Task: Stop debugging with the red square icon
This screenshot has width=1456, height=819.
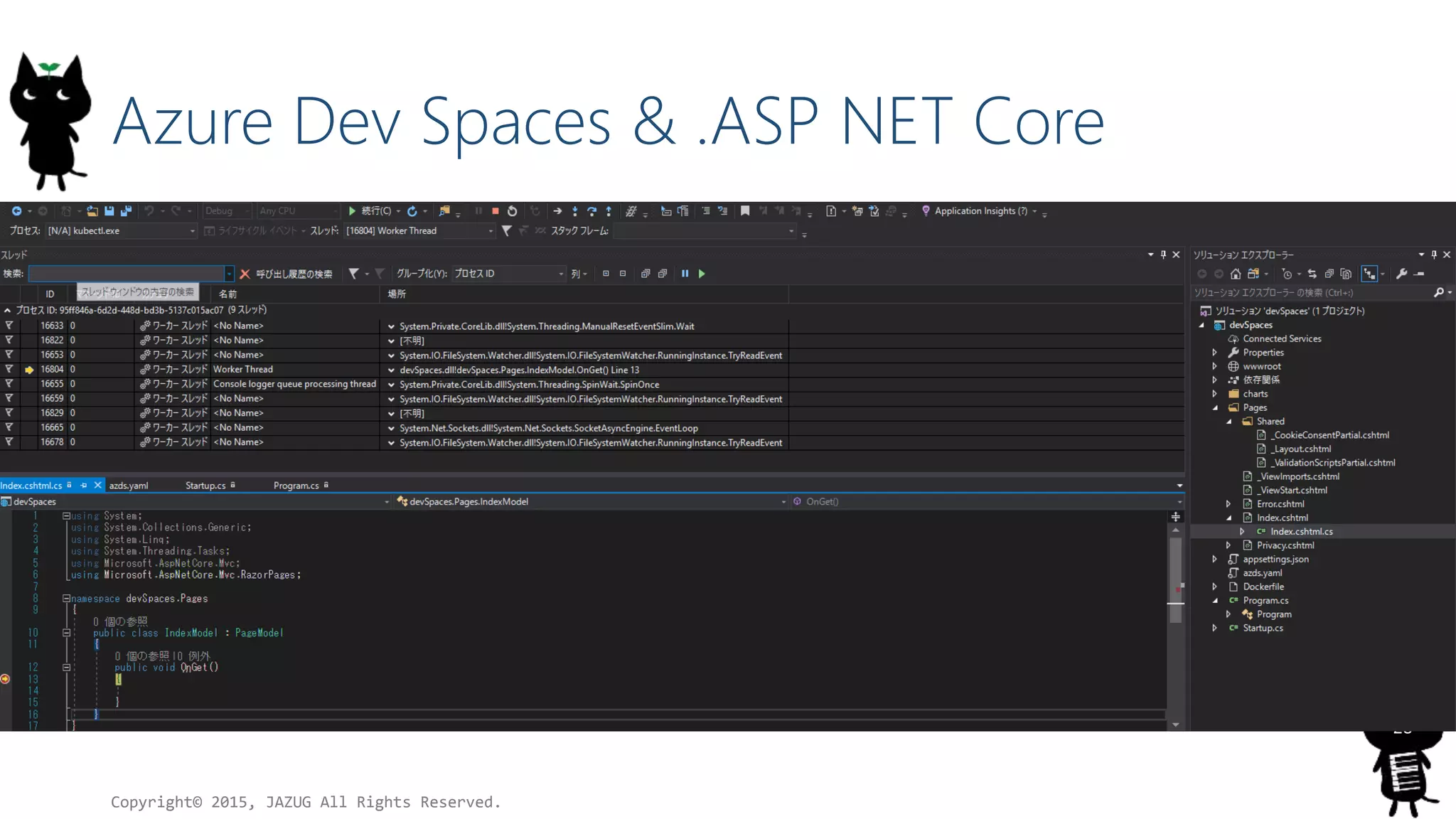Action: point(495,211)
